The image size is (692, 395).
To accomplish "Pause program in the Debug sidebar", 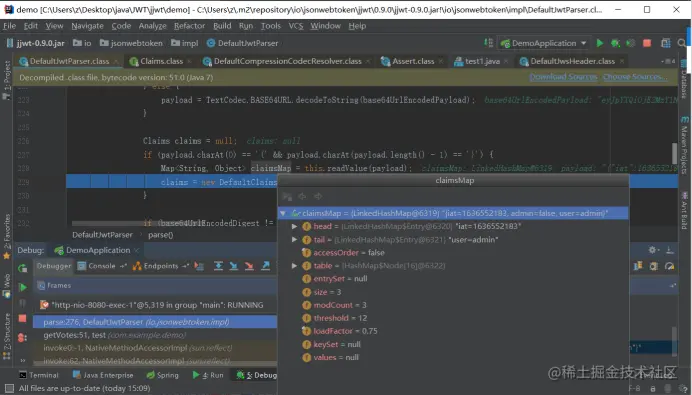I will (23, 303).
